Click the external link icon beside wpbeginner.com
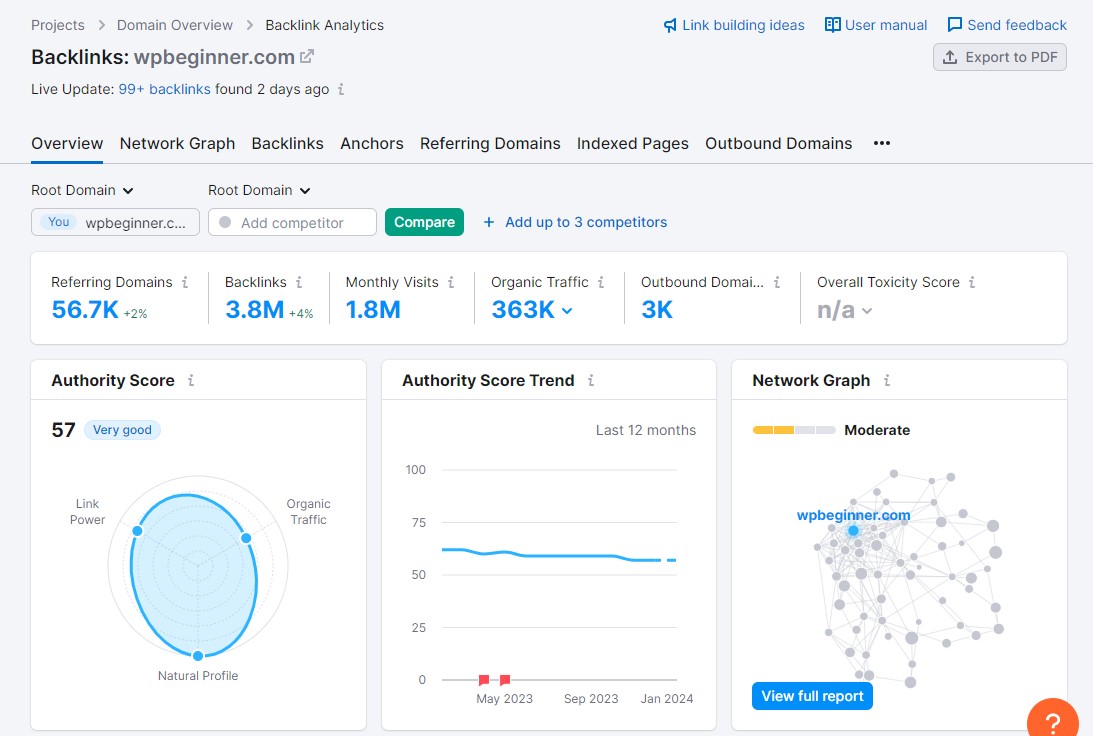 307,57
